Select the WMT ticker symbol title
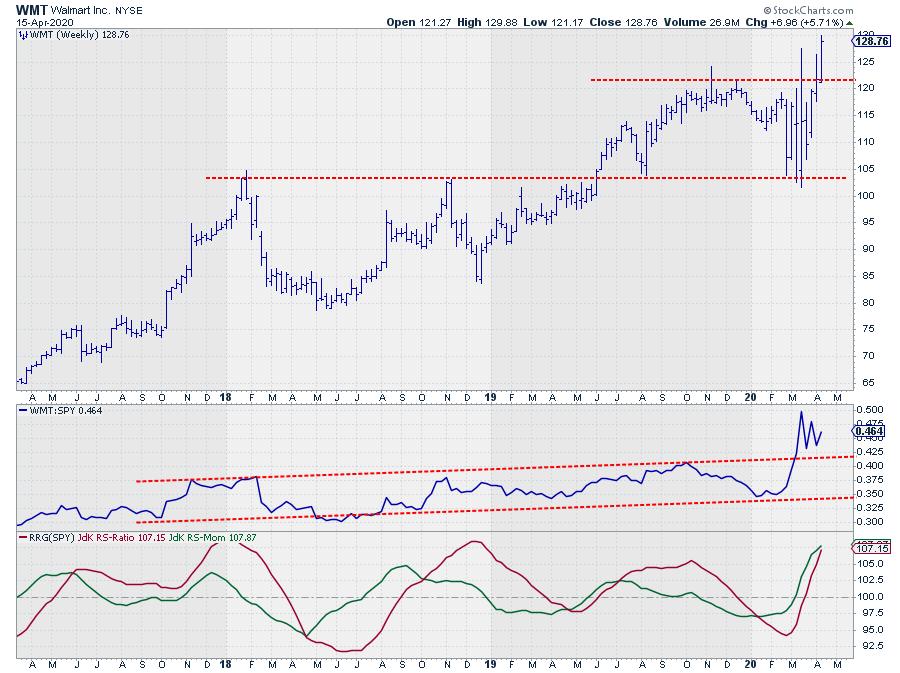This screenshot has width=900, height=673. [x=31, y=7]
